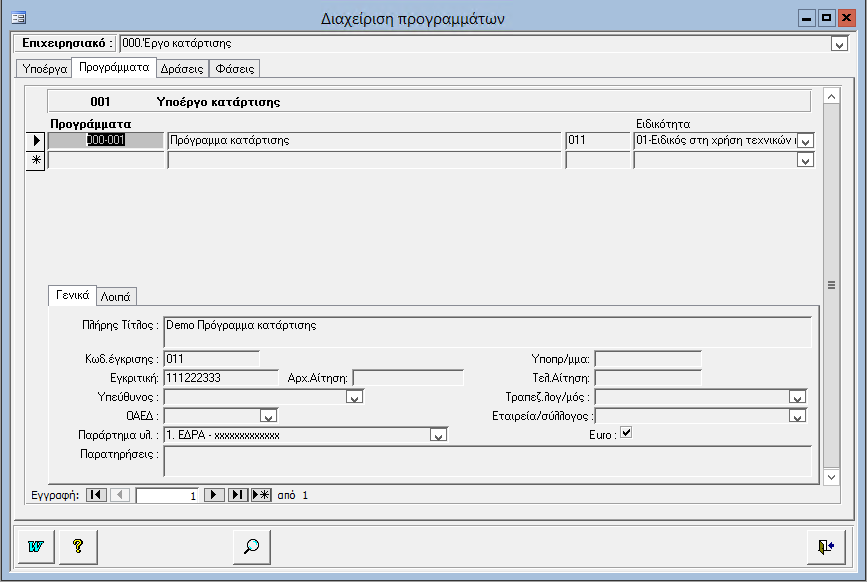
Task: Select the Φάσεις tab
Action: pyautogui.click(x=235, y=69)
